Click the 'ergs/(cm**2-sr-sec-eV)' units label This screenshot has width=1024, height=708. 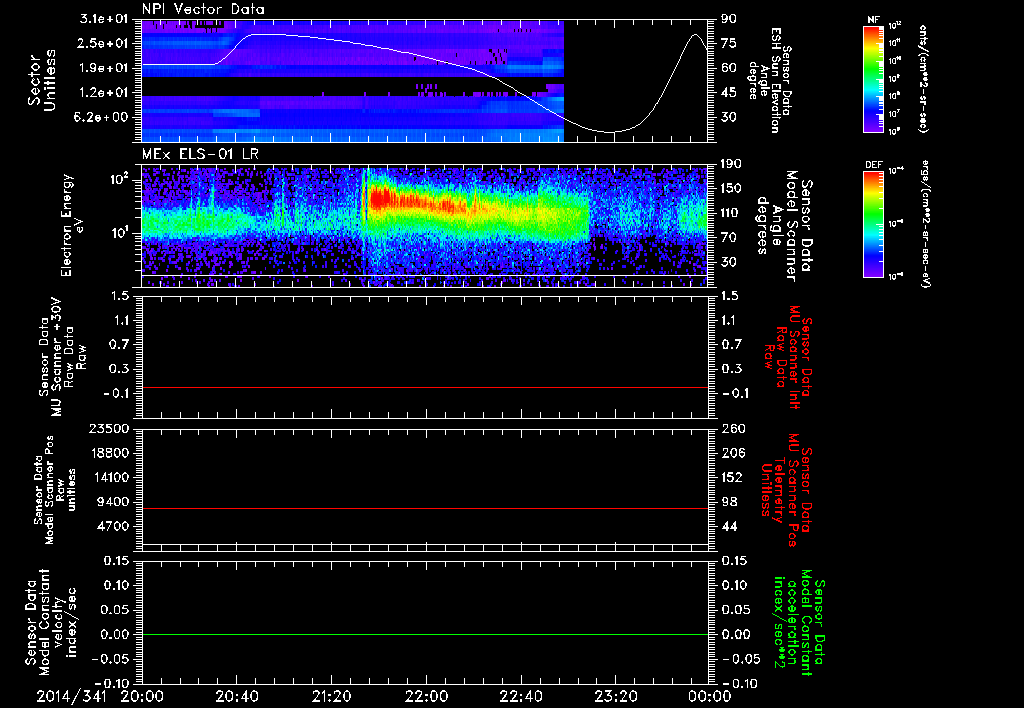pyautogui.click(x=926, y=224)
